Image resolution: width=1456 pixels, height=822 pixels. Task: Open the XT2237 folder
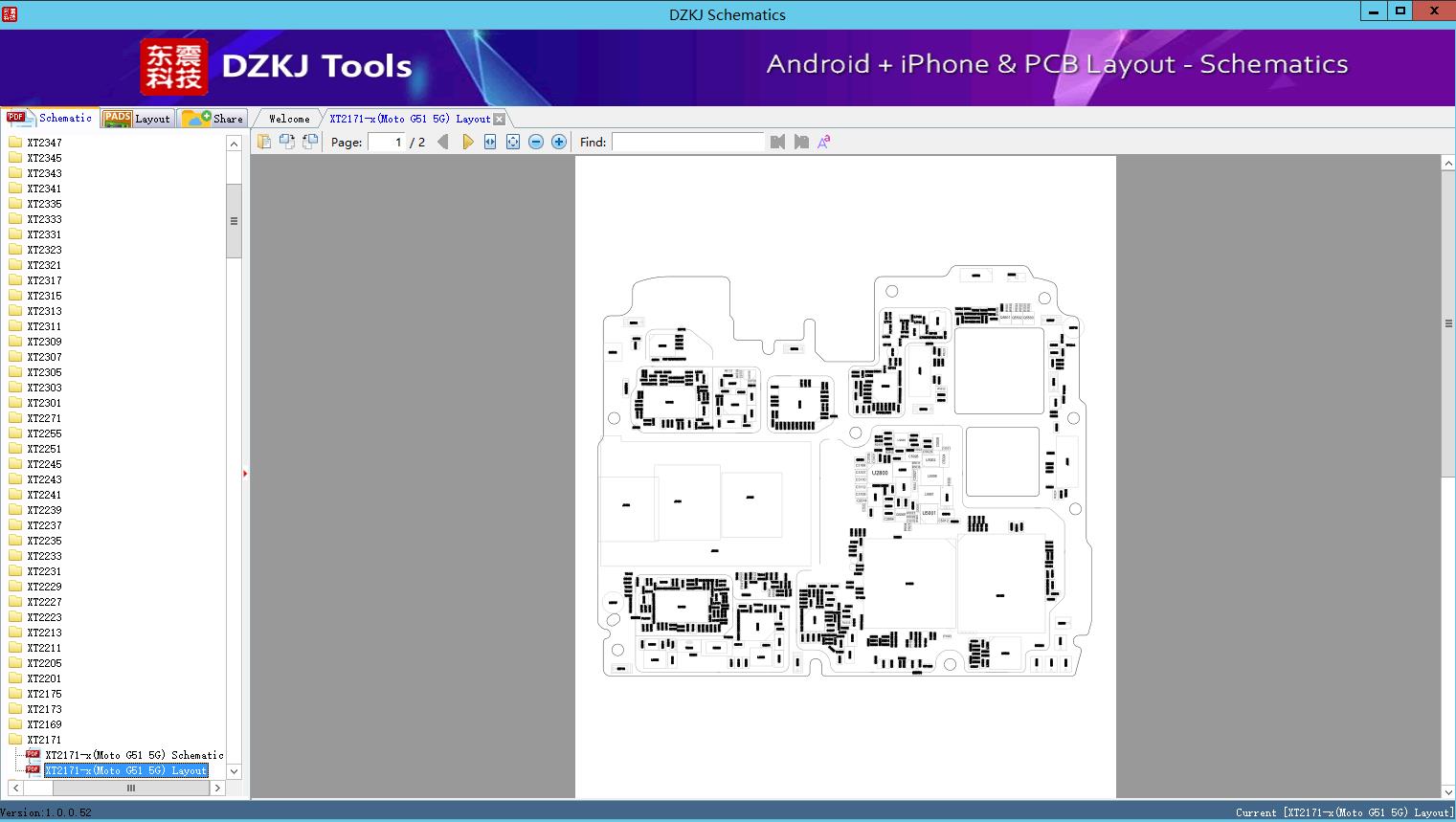pyautogui.click(x=35, y=525)
